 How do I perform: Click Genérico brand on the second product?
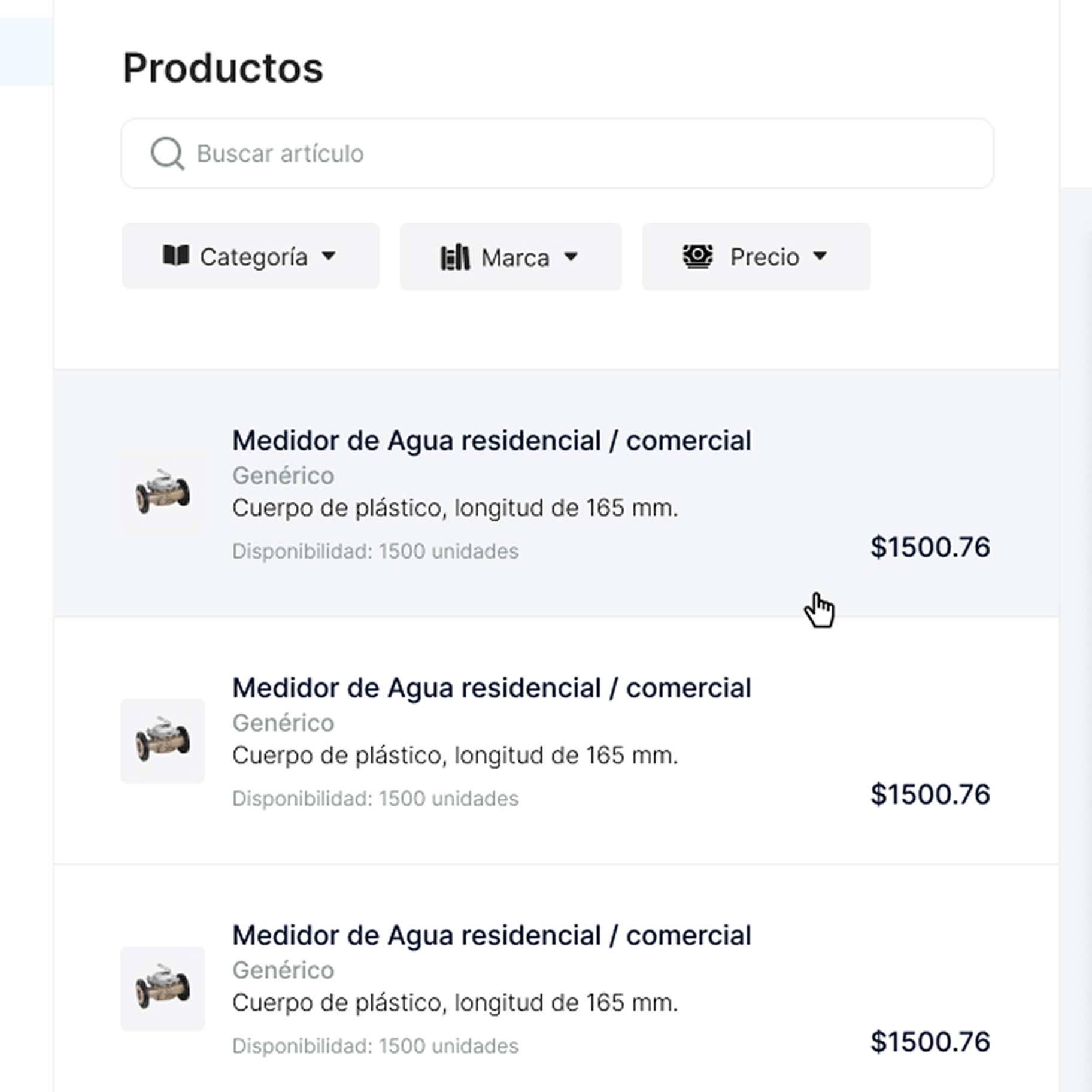coord(283,723)
